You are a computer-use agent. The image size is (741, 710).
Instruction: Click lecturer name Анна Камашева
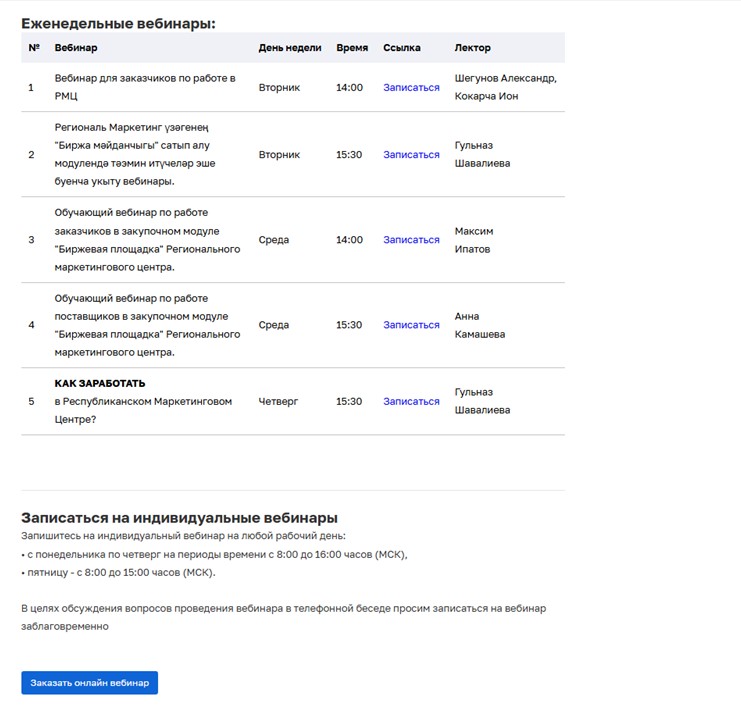pyautogui.click(x=480, y=325)
